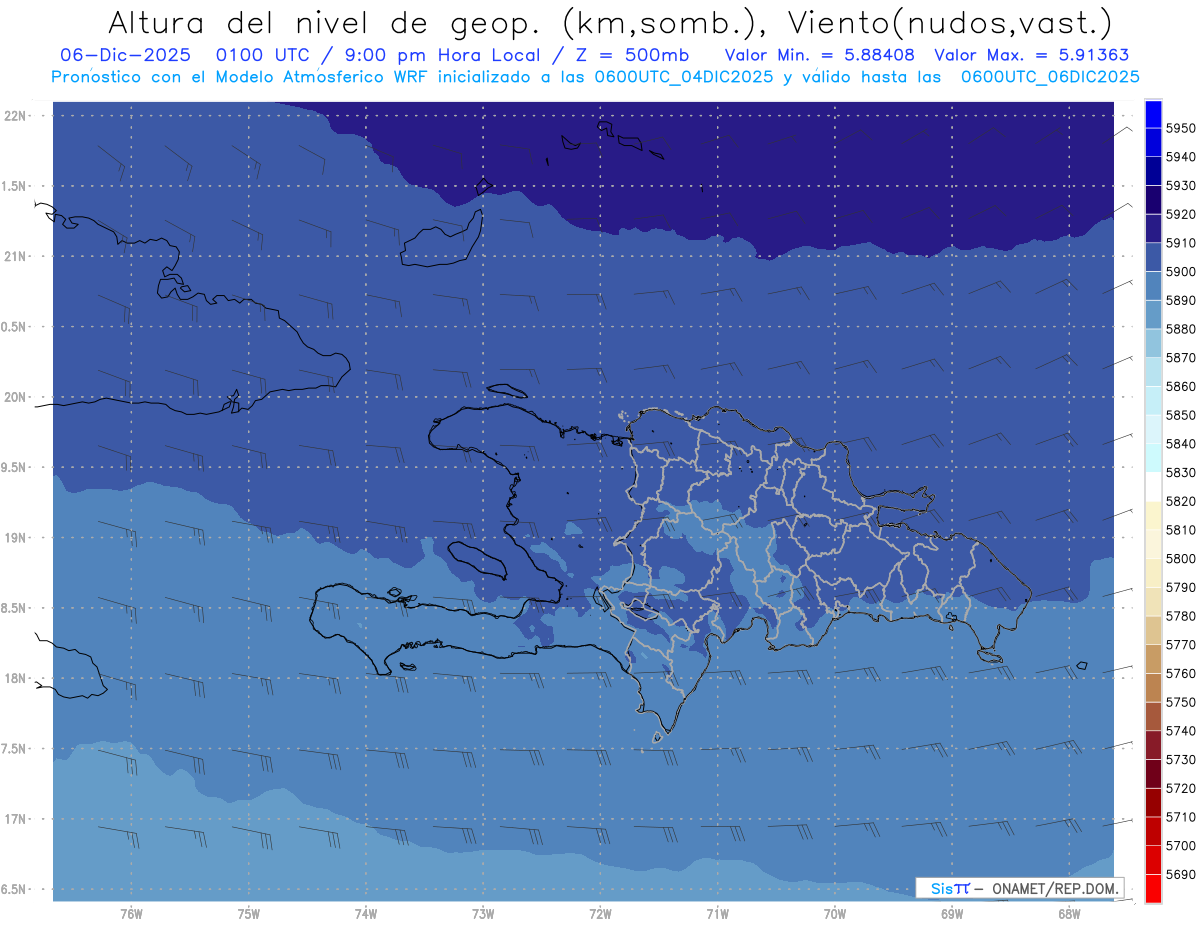The height and width of the screenshot is (927, 1200).
Task: Click the colorbar label 5760
Action: click(x=1181, y=673)
